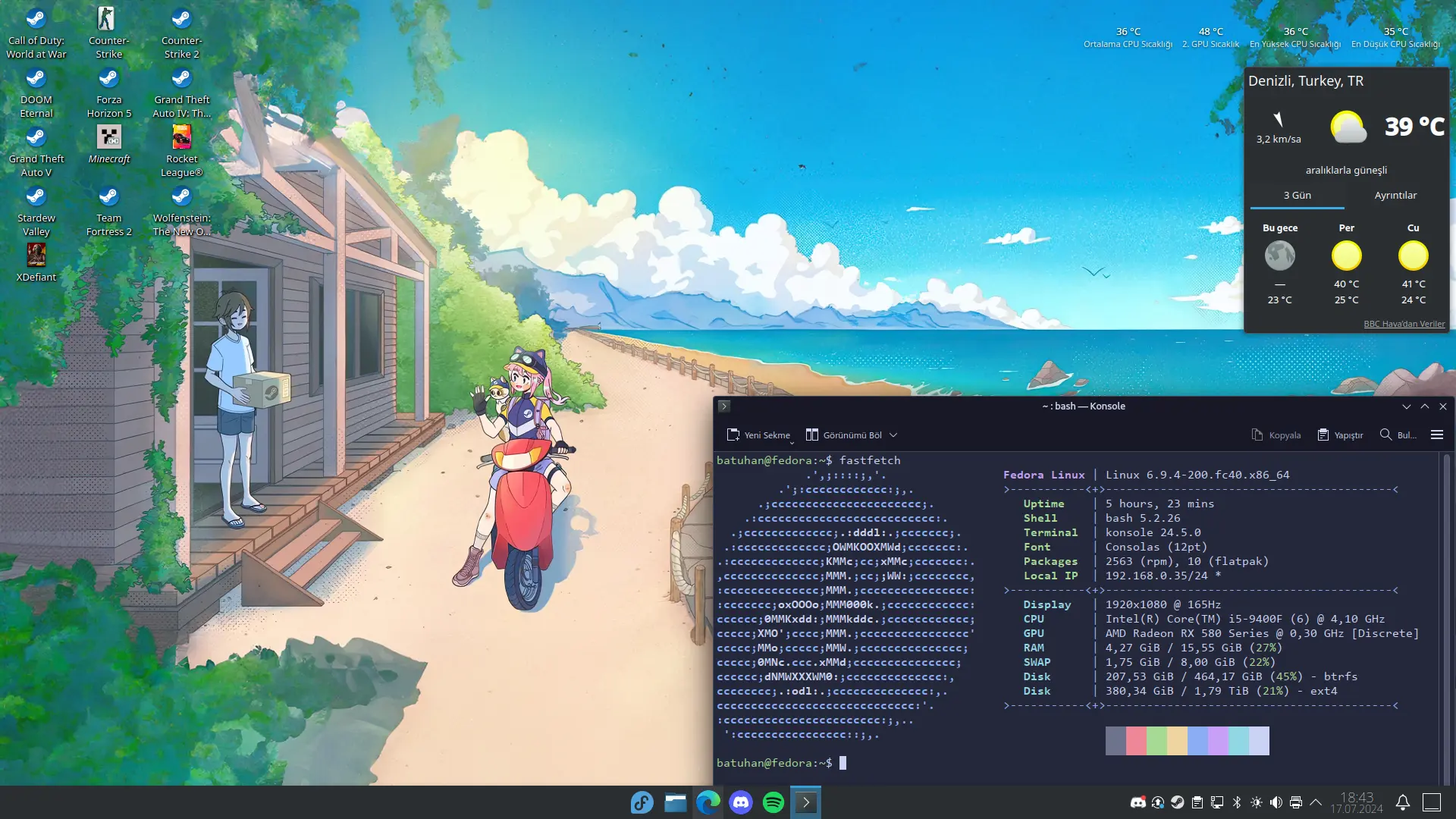Open the volume control in the tray

(1276, 802)
